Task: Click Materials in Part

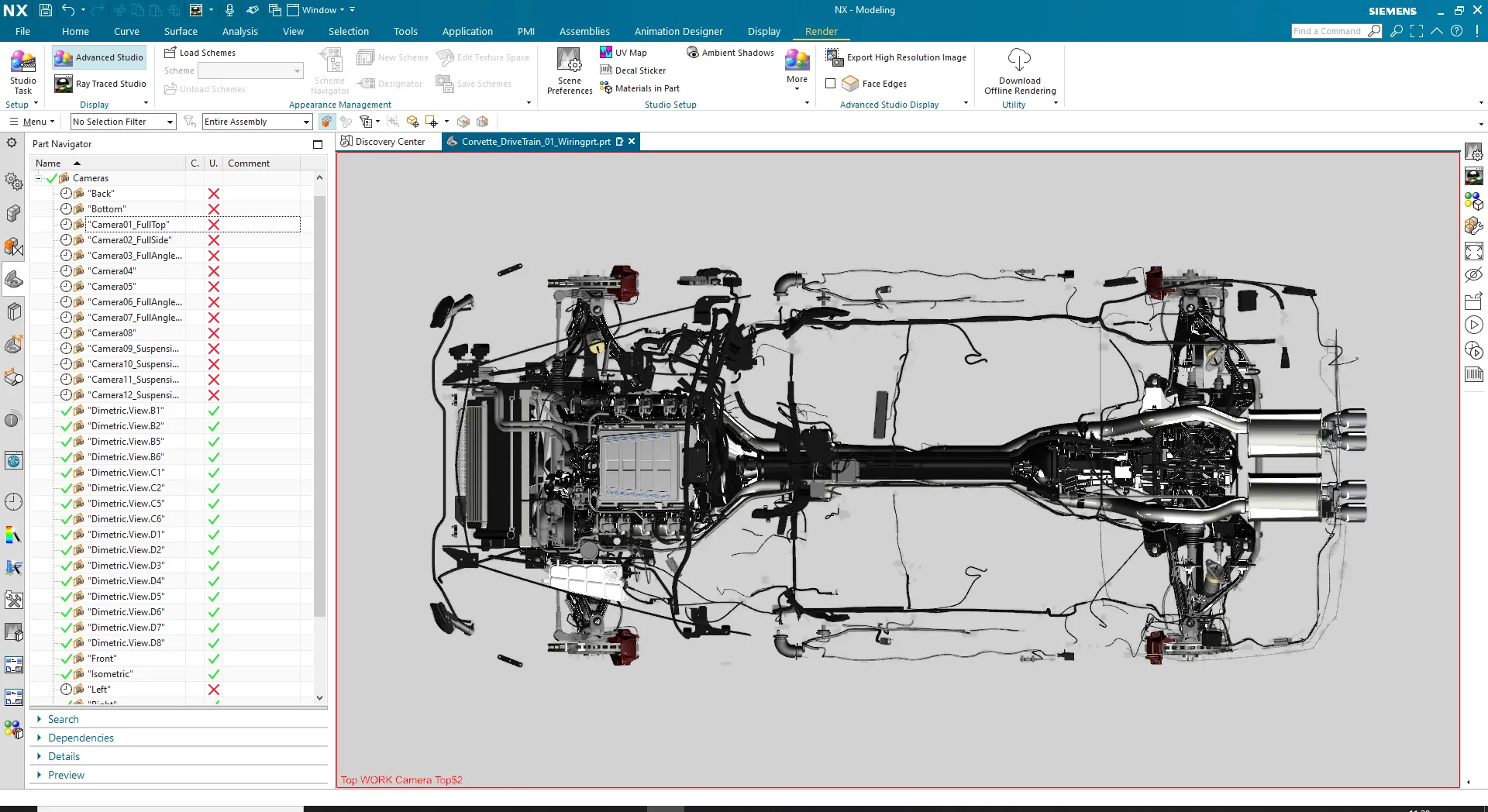Action: [640, 88]
